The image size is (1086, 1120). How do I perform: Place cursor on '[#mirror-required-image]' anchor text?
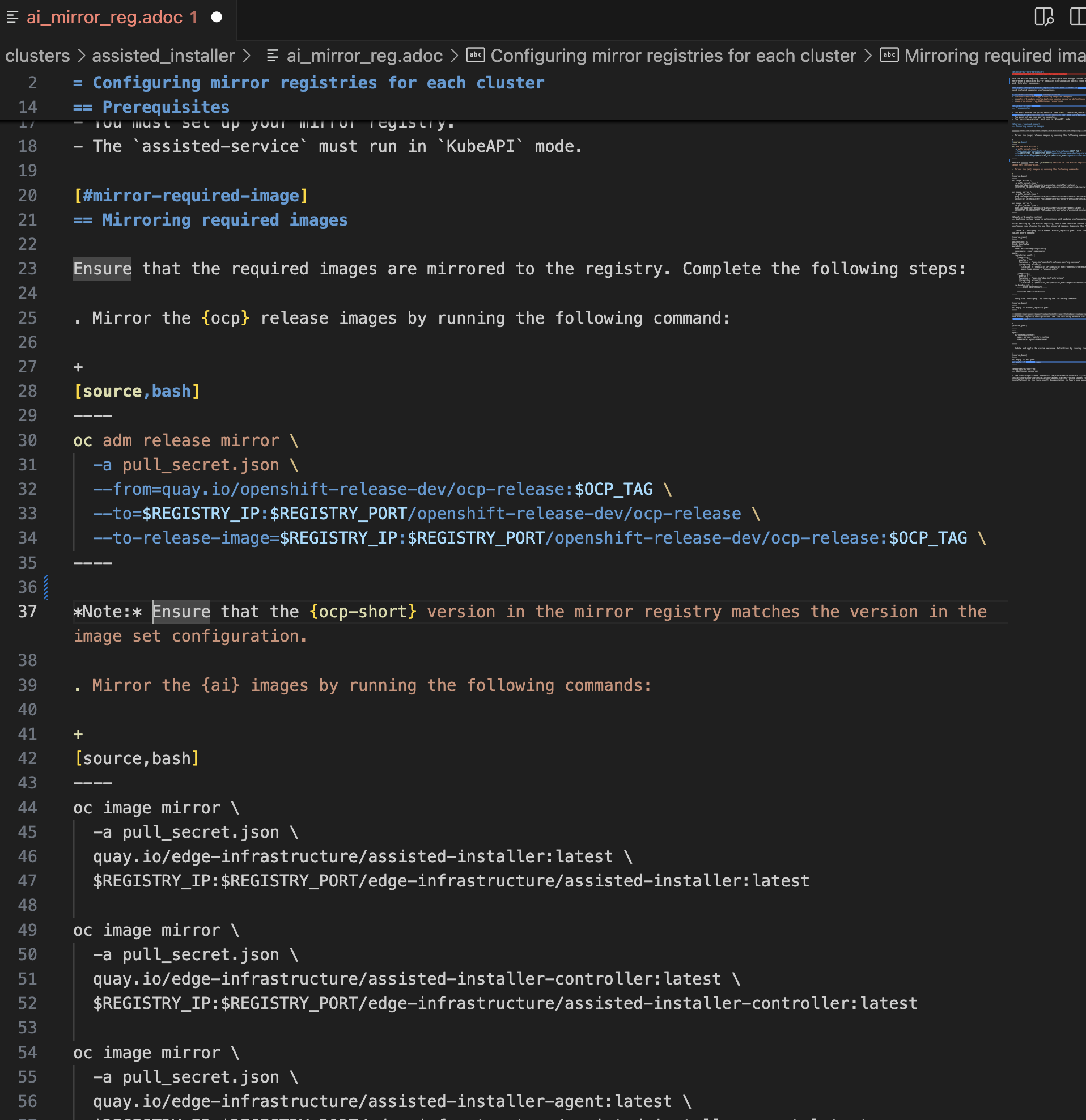click(x=191, y=196)
